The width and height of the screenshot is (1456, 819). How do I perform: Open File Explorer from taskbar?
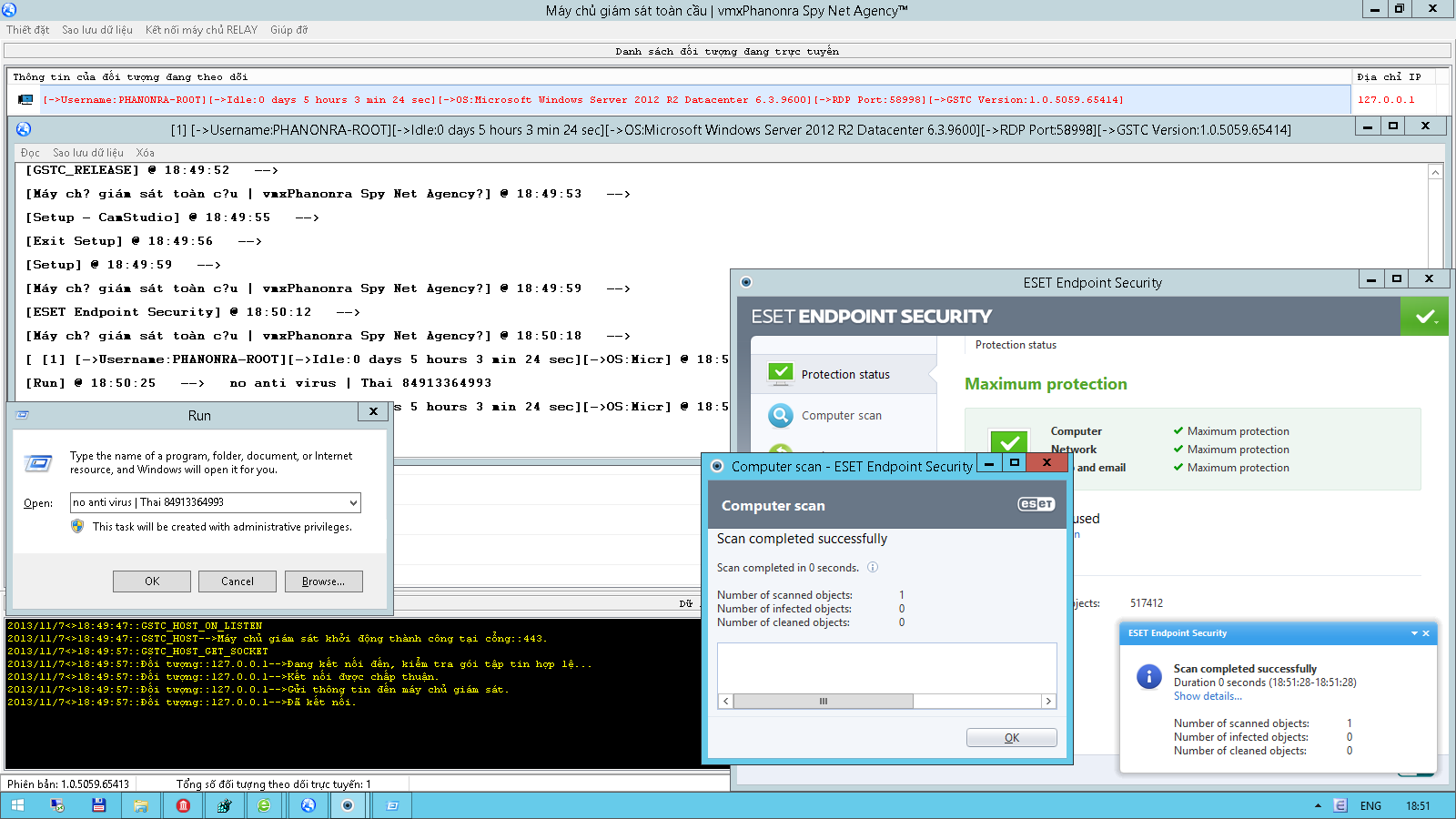141,805
